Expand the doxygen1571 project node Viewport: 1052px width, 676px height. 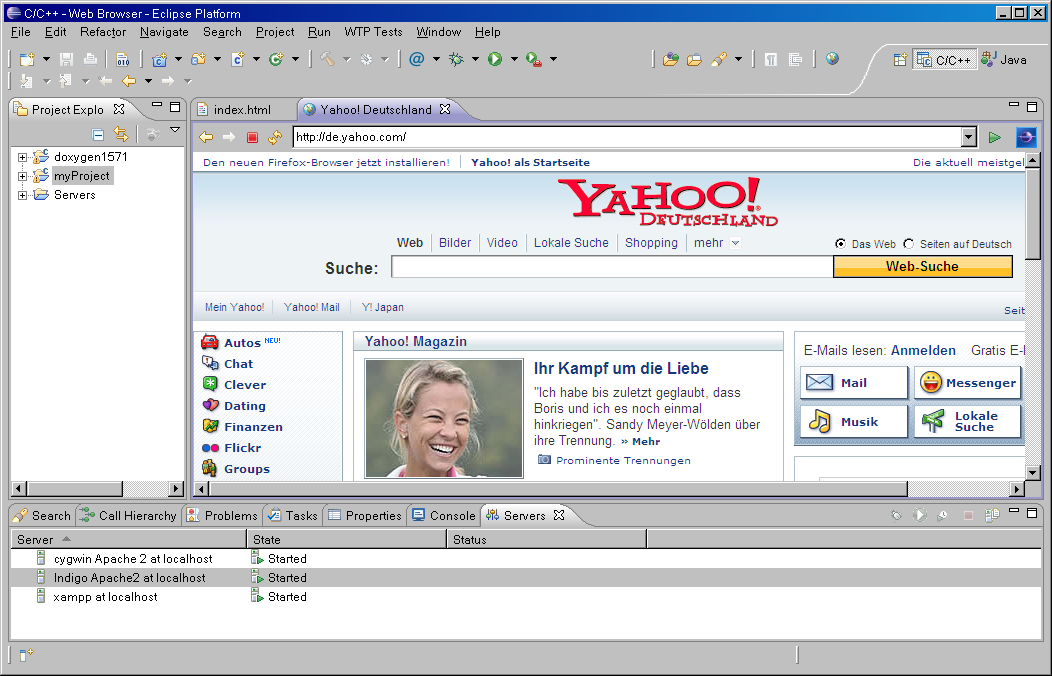click(22, 157)
